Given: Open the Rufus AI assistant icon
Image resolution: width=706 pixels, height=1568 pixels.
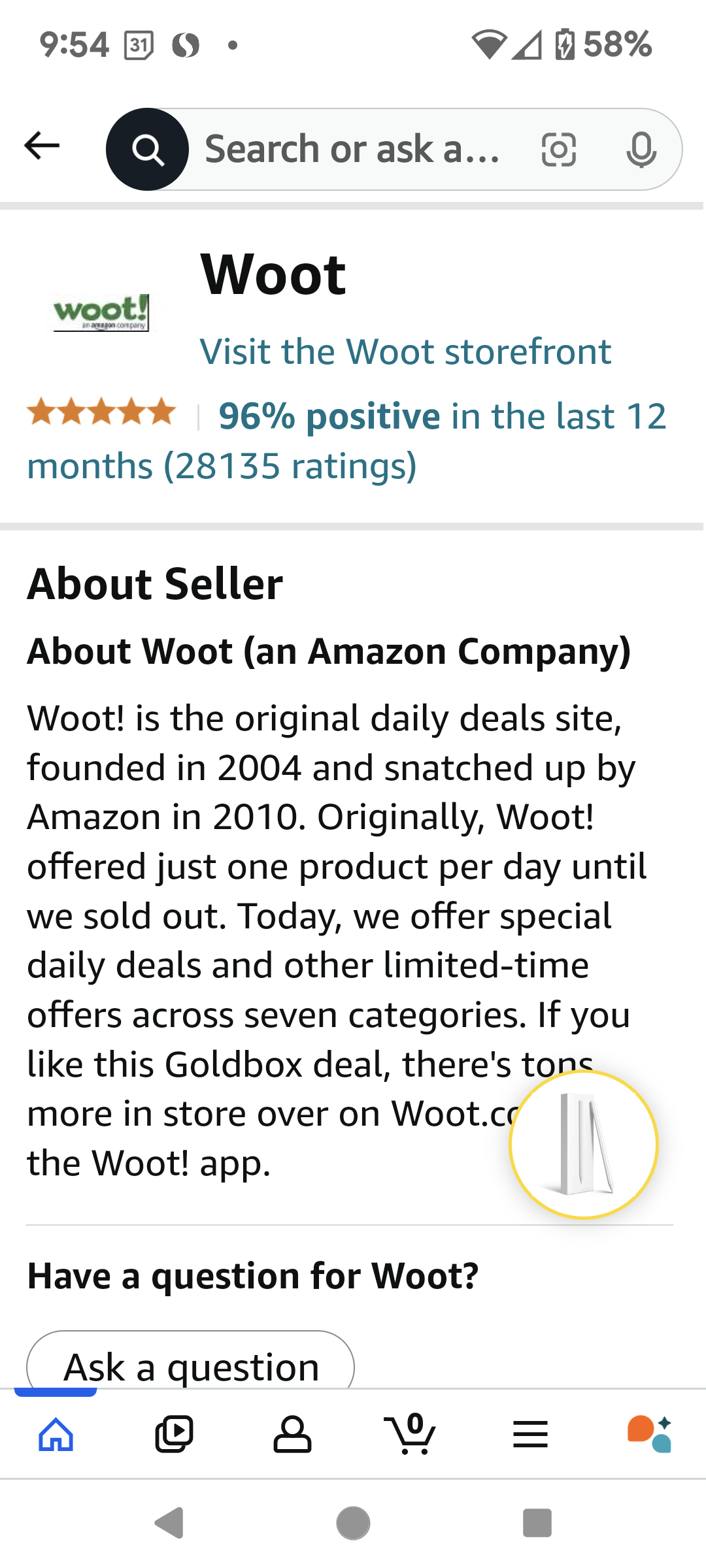Looking at the screenshot, I should pyautogui.click(x=649, y=1434).
